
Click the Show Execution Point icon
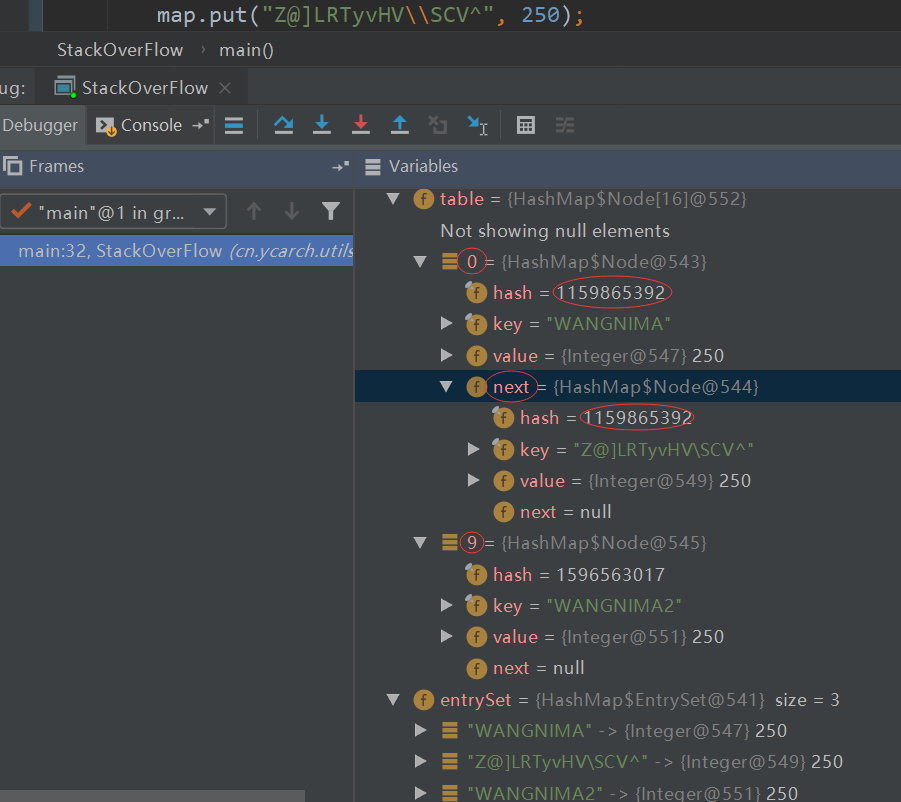click(x=233, y=125)
